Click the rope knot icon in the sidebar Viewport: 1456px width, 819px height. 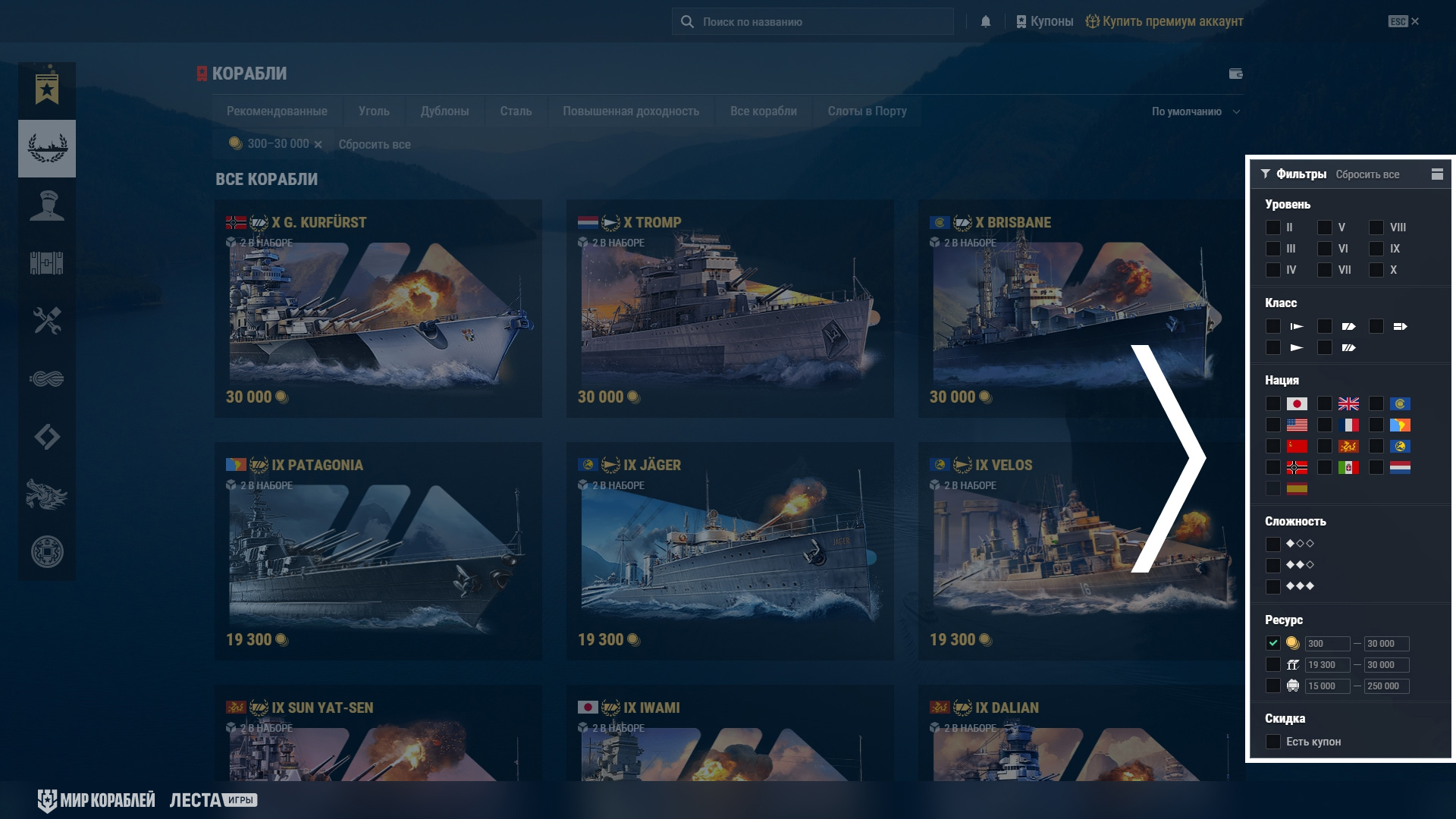tap(47, 378)
